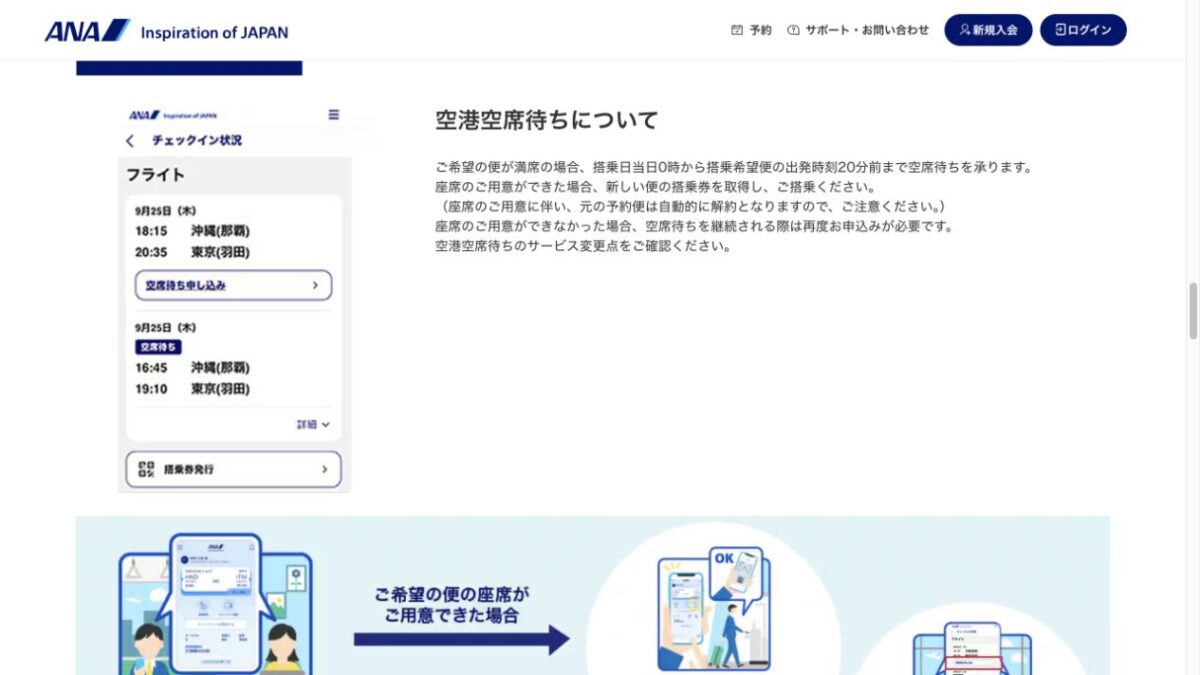Click the ログイン login button
1200x675 pixels.
pos(1083,30)
